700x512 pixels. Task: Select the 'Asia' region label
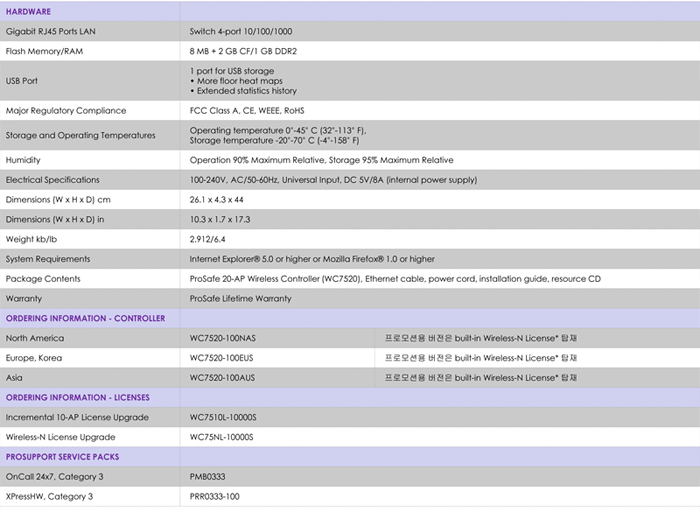[x=14, y=378]
